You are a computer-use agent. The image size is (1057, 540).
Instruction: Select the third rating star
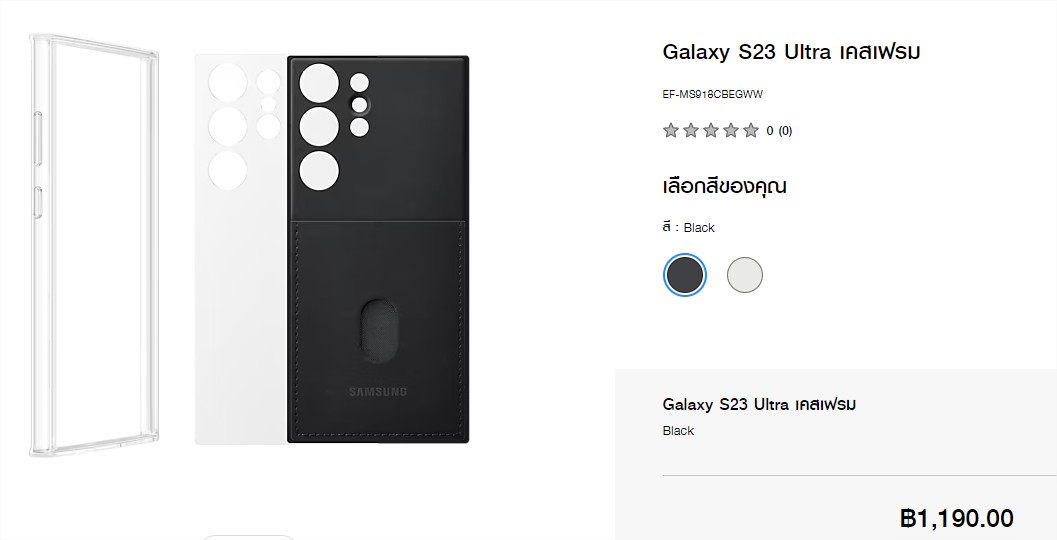(x=711, y=130)
